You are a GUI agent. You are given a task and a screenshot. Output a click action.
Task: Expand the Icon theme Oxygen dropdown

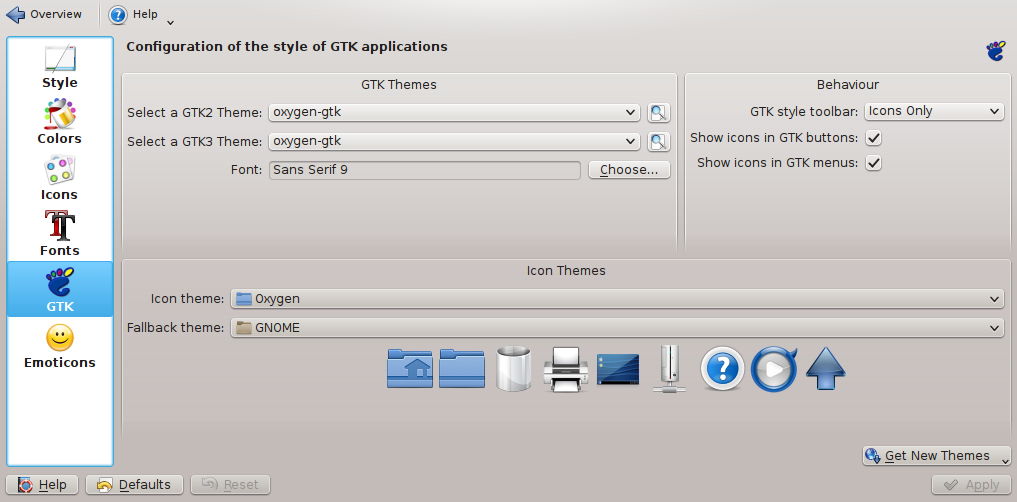[x=616, y=299]
